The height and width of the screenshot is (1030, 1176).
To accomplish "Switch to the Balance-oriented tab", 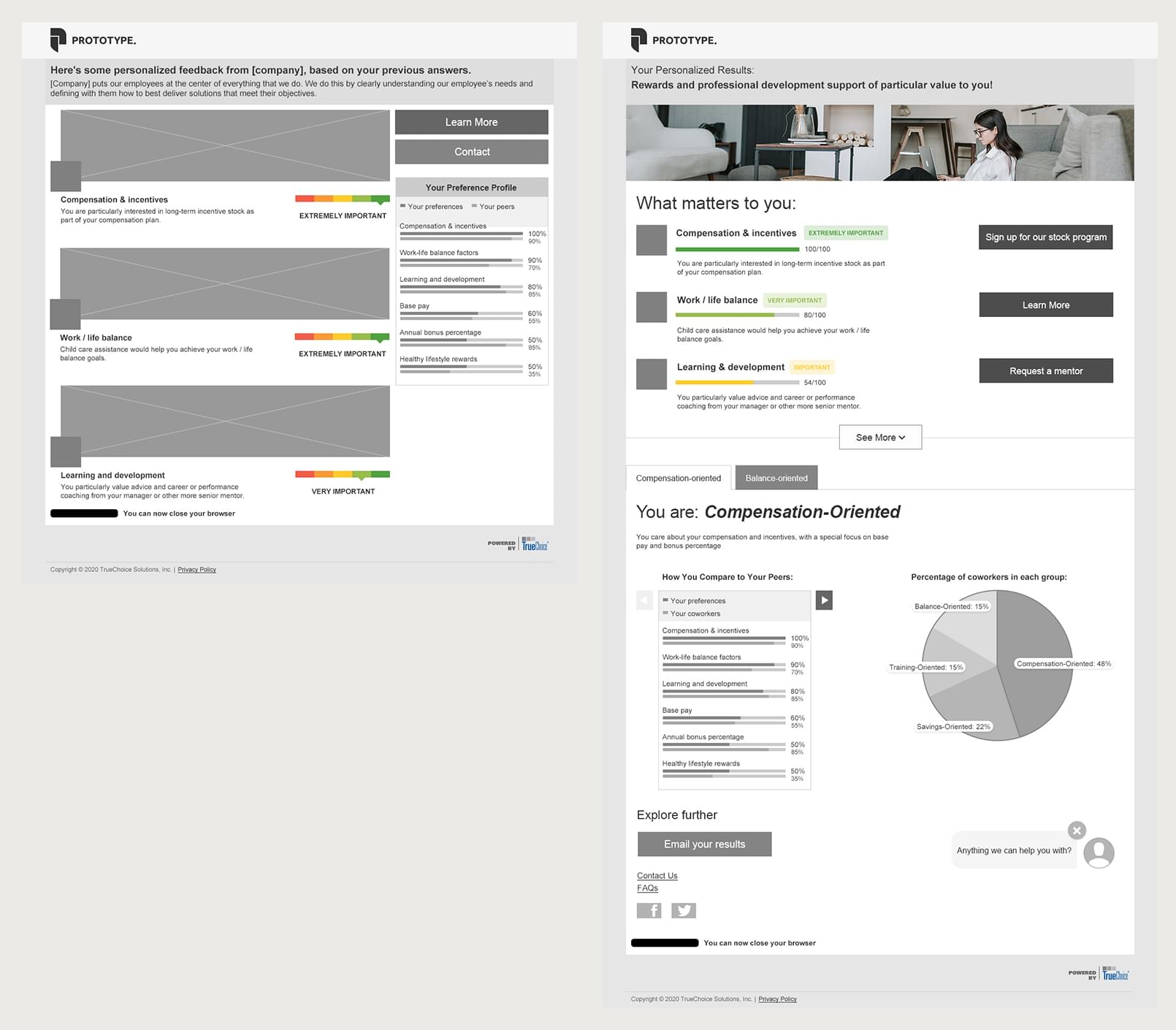I will click(776, 478).
